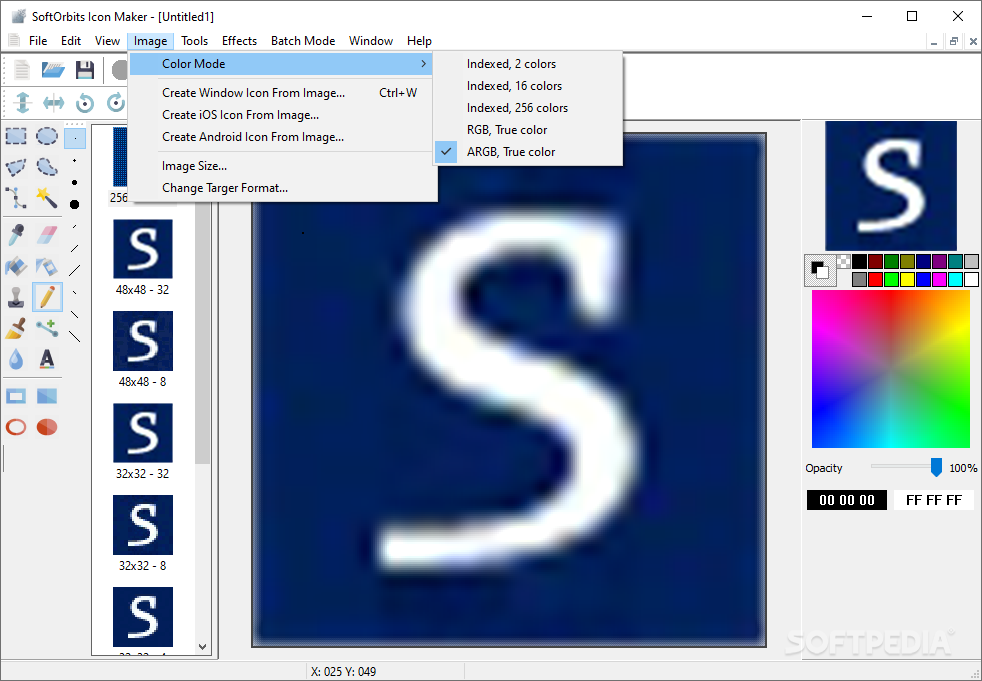
Task: Open the Help menu
Action: [x=419, y=41]
